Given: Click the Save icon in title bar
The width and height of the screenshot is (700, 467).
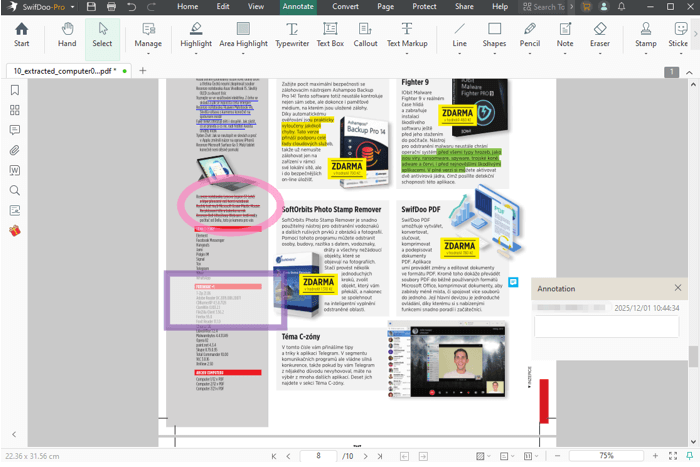Looking at the screenshot, I should click(91, 7).
